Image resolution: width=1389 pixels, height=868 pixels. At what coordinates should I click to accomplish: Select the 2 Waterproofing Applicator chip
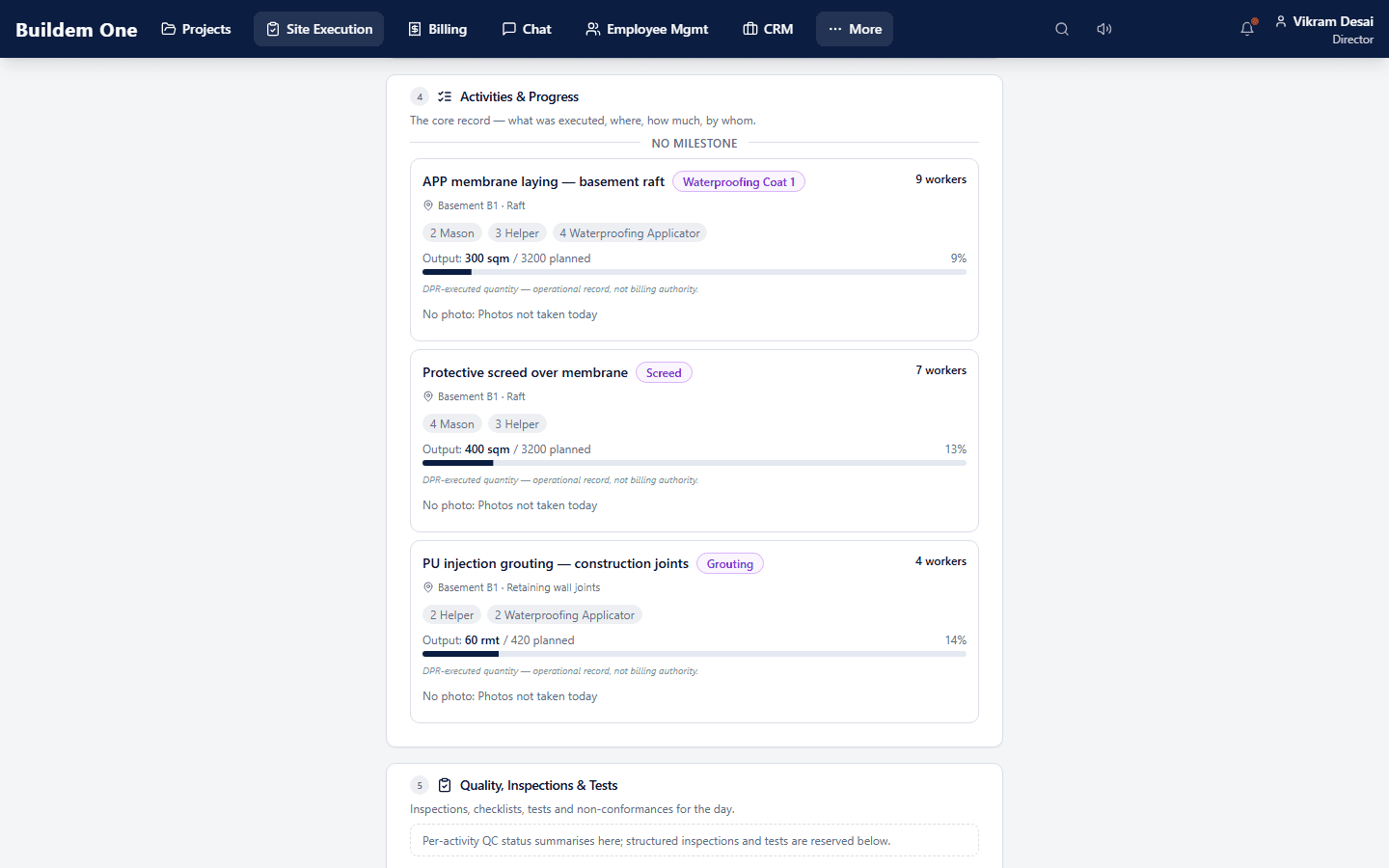coord(564,615)
